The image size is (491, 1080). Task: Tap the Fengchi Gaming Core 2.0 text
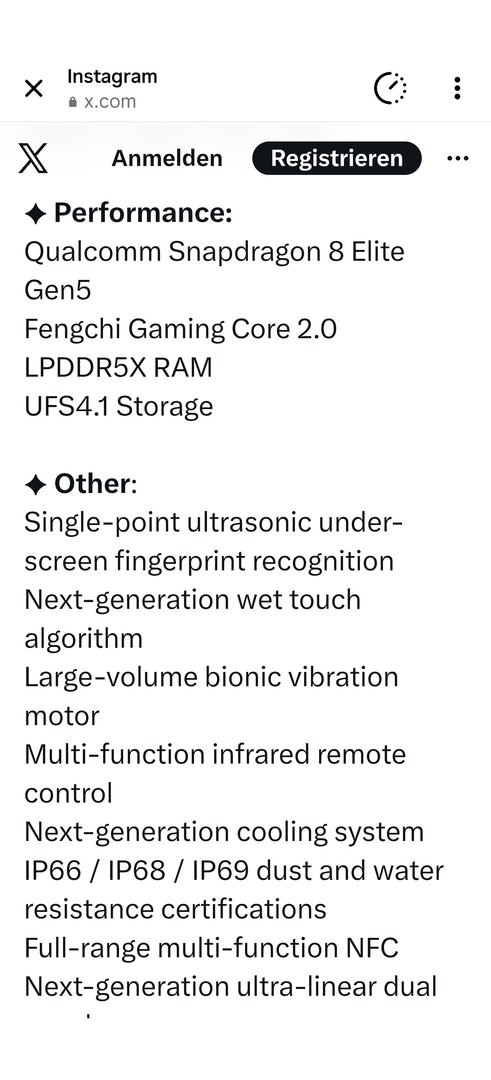pos(180,329)
